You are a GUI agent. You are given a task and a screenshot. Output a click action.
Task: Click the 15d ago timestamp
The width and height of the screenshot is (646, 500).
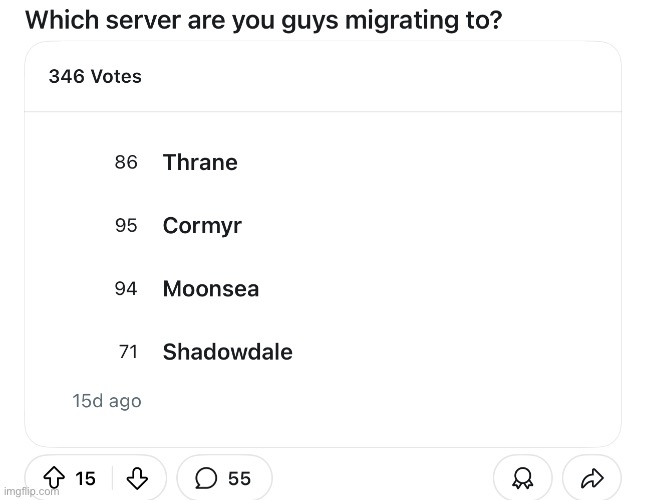click(x=107, y=401)
